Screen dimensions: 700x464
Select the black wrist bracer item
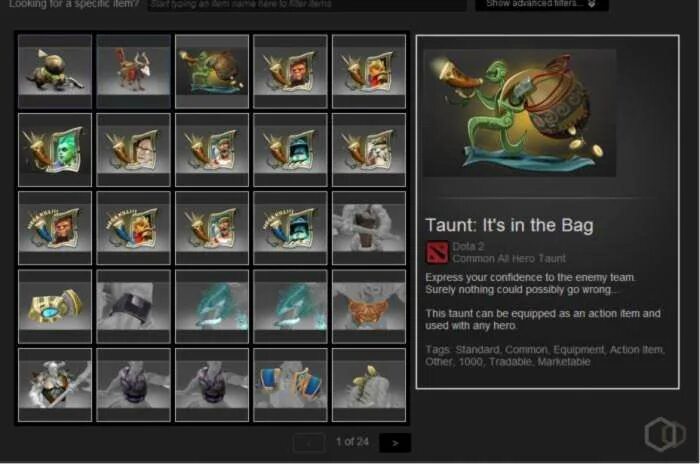pyautogui.click(x=133, y=306)
